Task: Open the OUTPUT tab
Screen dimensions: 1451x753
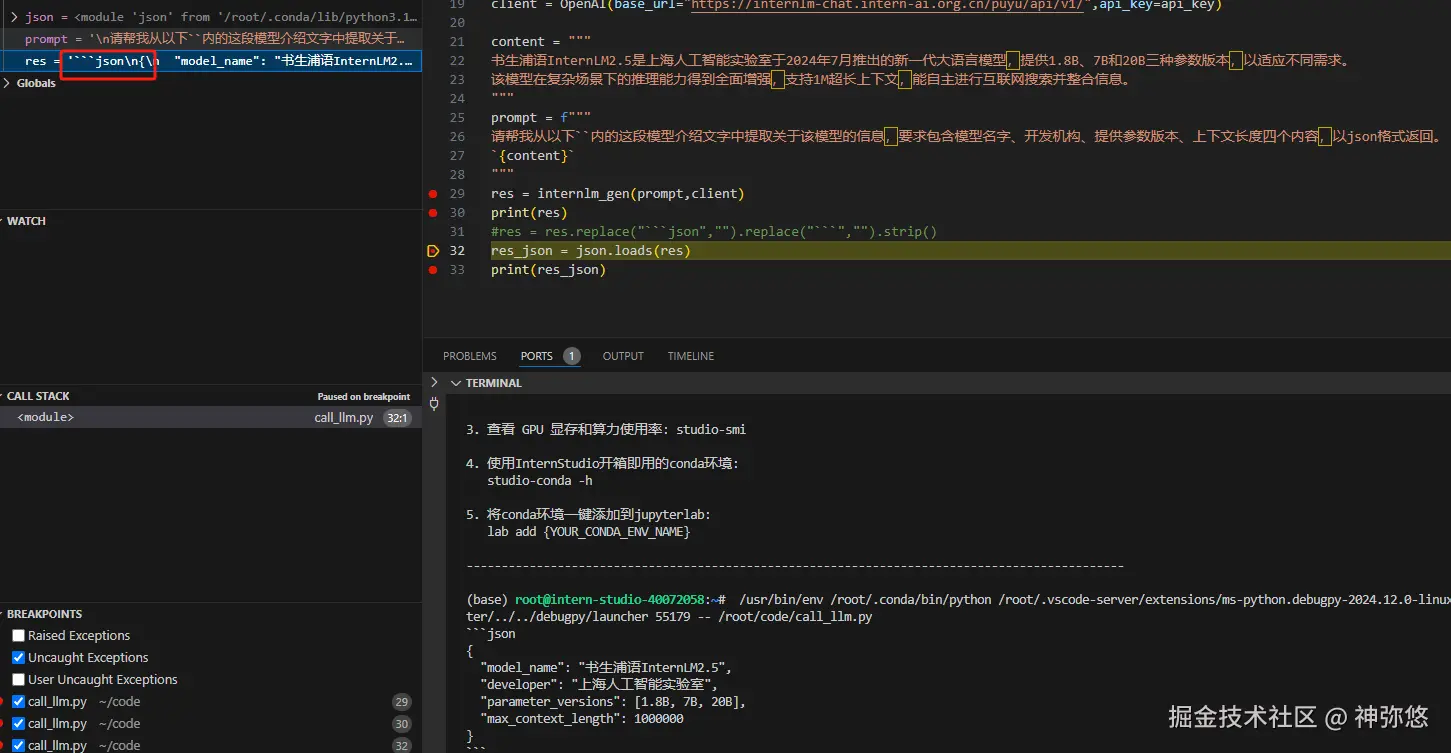Action: pos(623,356)
